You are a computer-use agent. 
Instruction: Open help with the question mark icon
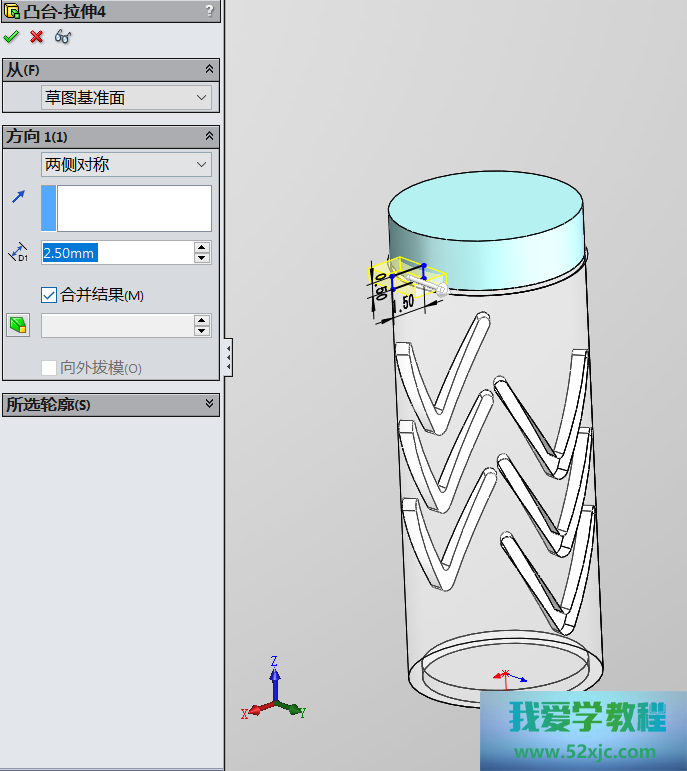(209, 11)
